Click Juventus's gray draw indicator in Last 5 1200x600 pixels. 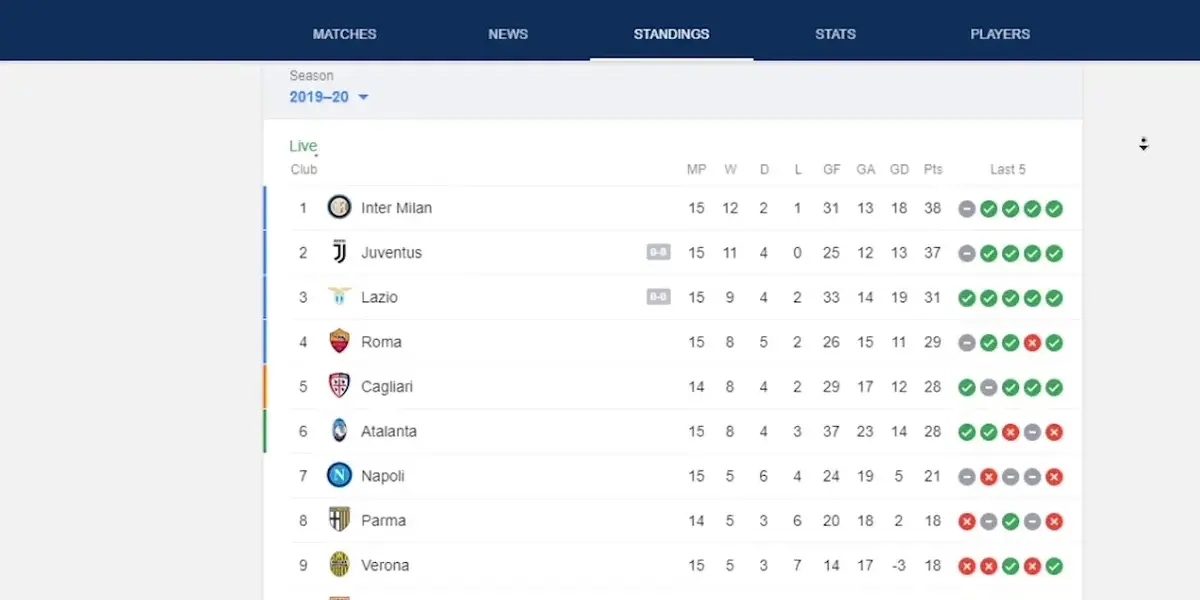tap(966, 253)
